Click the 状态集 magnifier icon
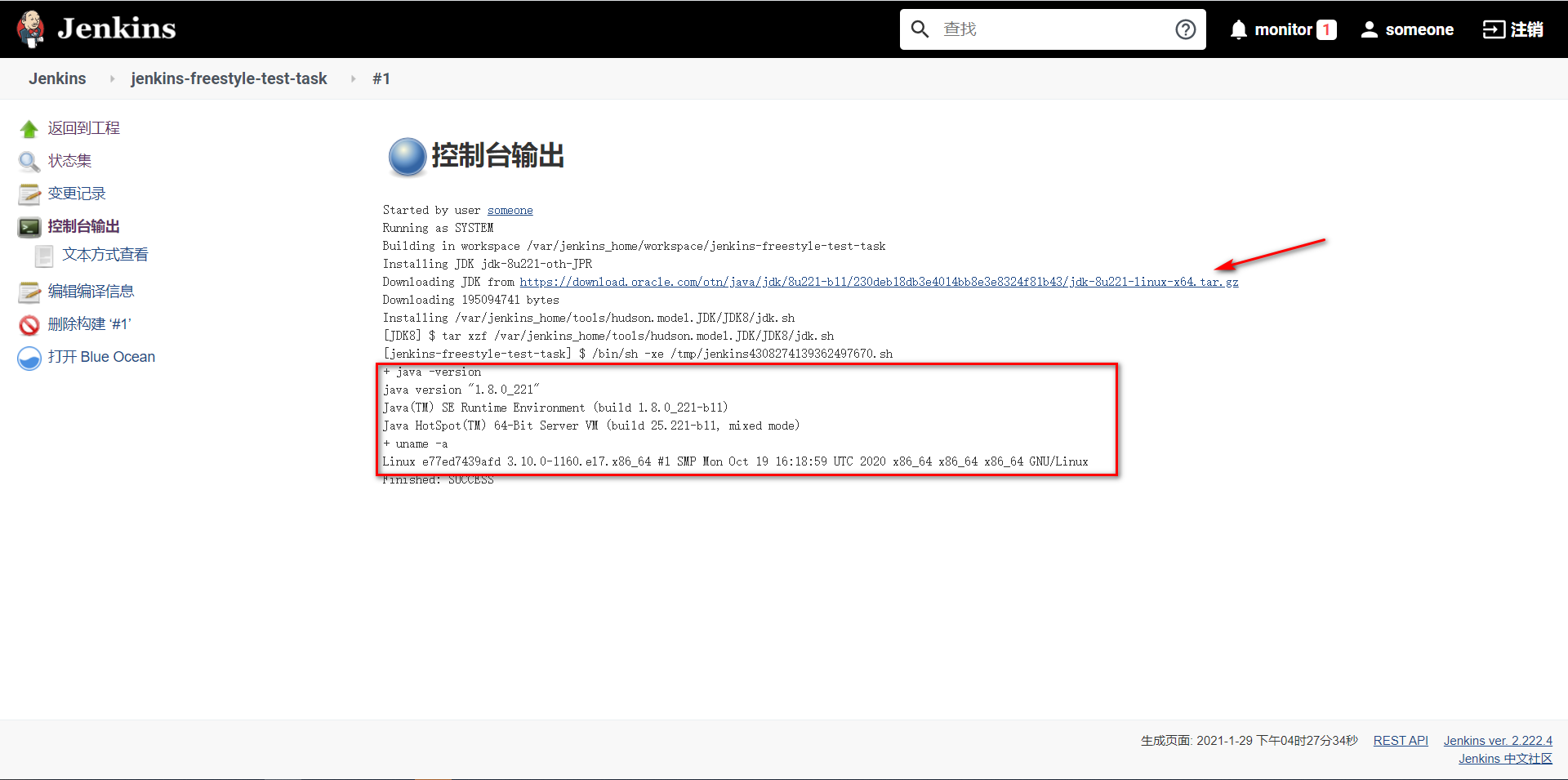Screen dimensions: 1568x780 29,162
